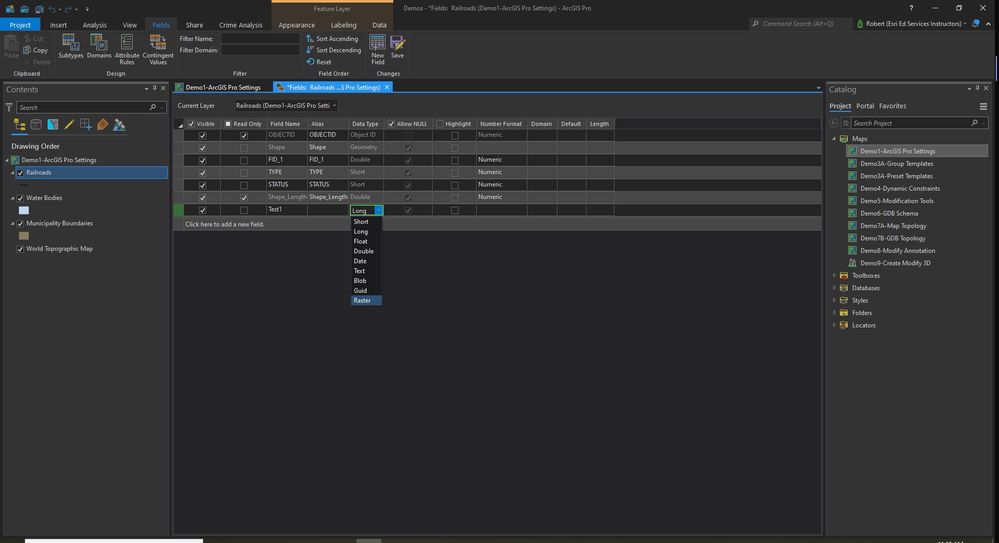Expand Folders in Catalog
Screen dimensions: 999x543
coord(834,312)
